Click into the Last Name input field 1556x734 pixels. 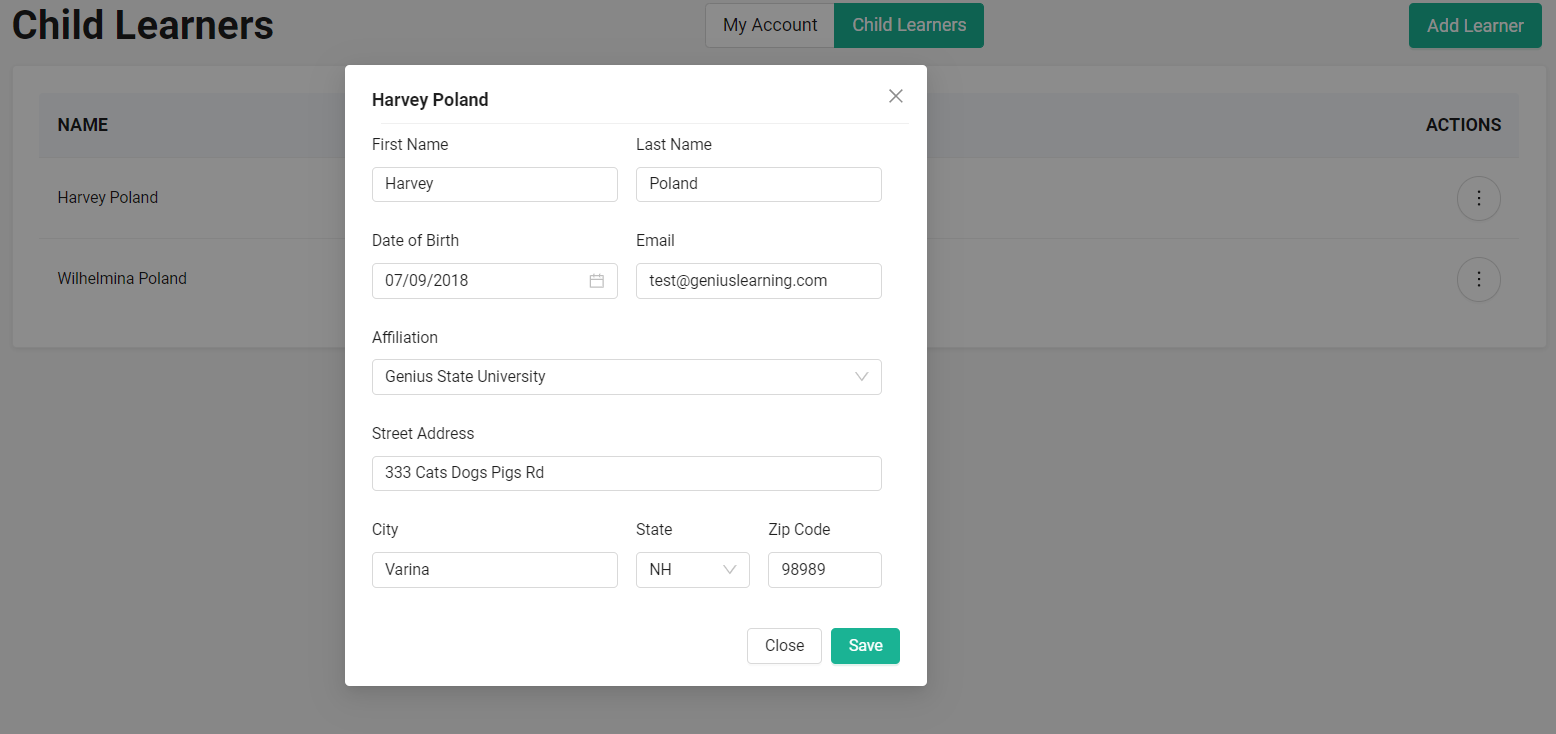click(x=758, y=184)
